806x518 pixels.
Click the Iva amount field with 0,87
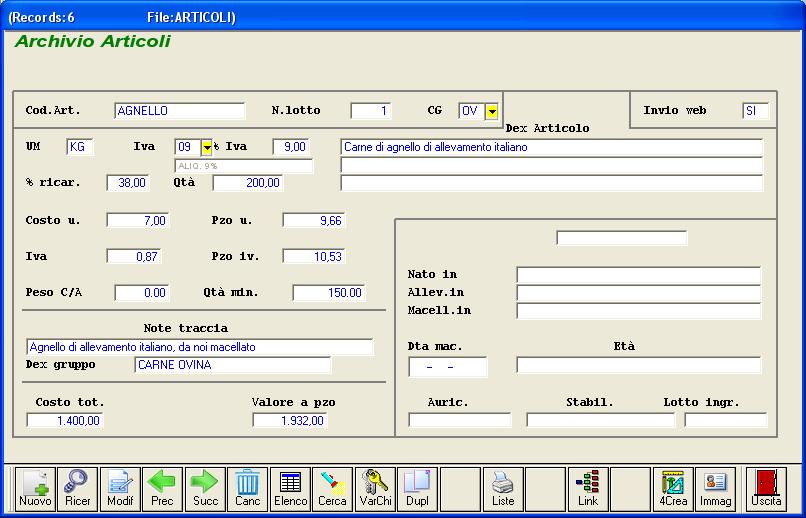[134, 256]
